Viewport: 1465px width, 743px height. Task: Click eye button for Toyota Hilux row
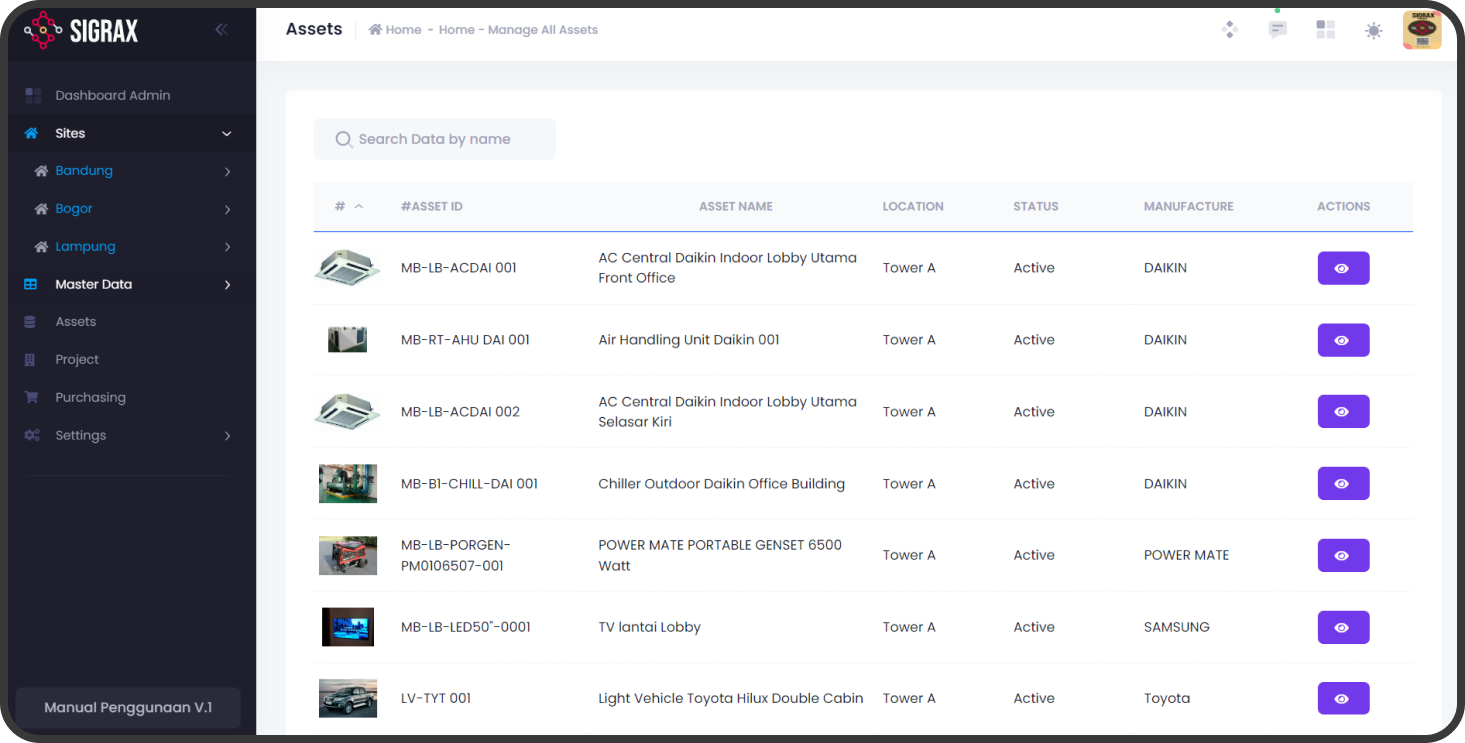(1342, 699)
